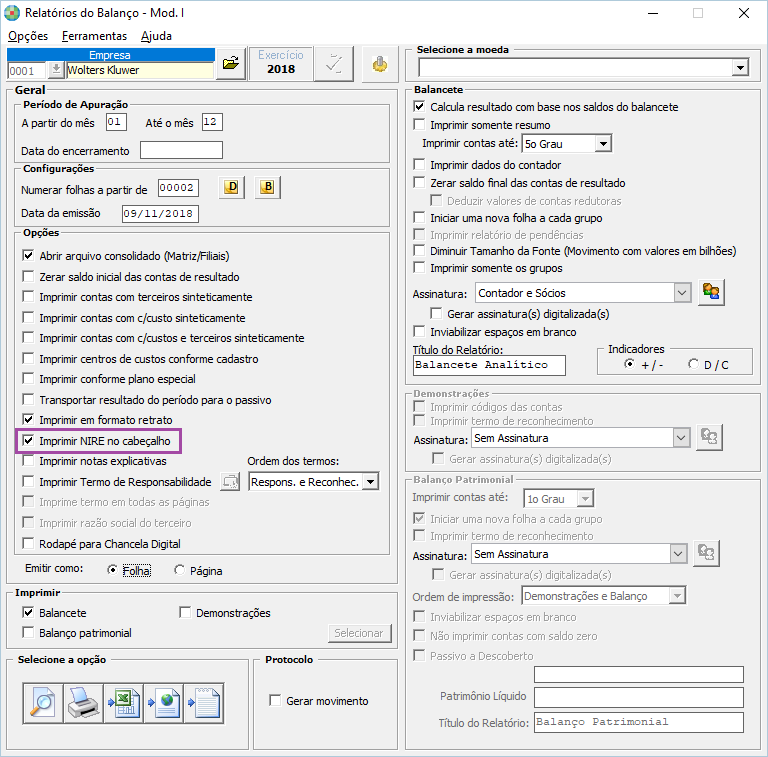Screen dimensions: 768x757
Task: Open the company folder browse icon
Action: point(231,63)
